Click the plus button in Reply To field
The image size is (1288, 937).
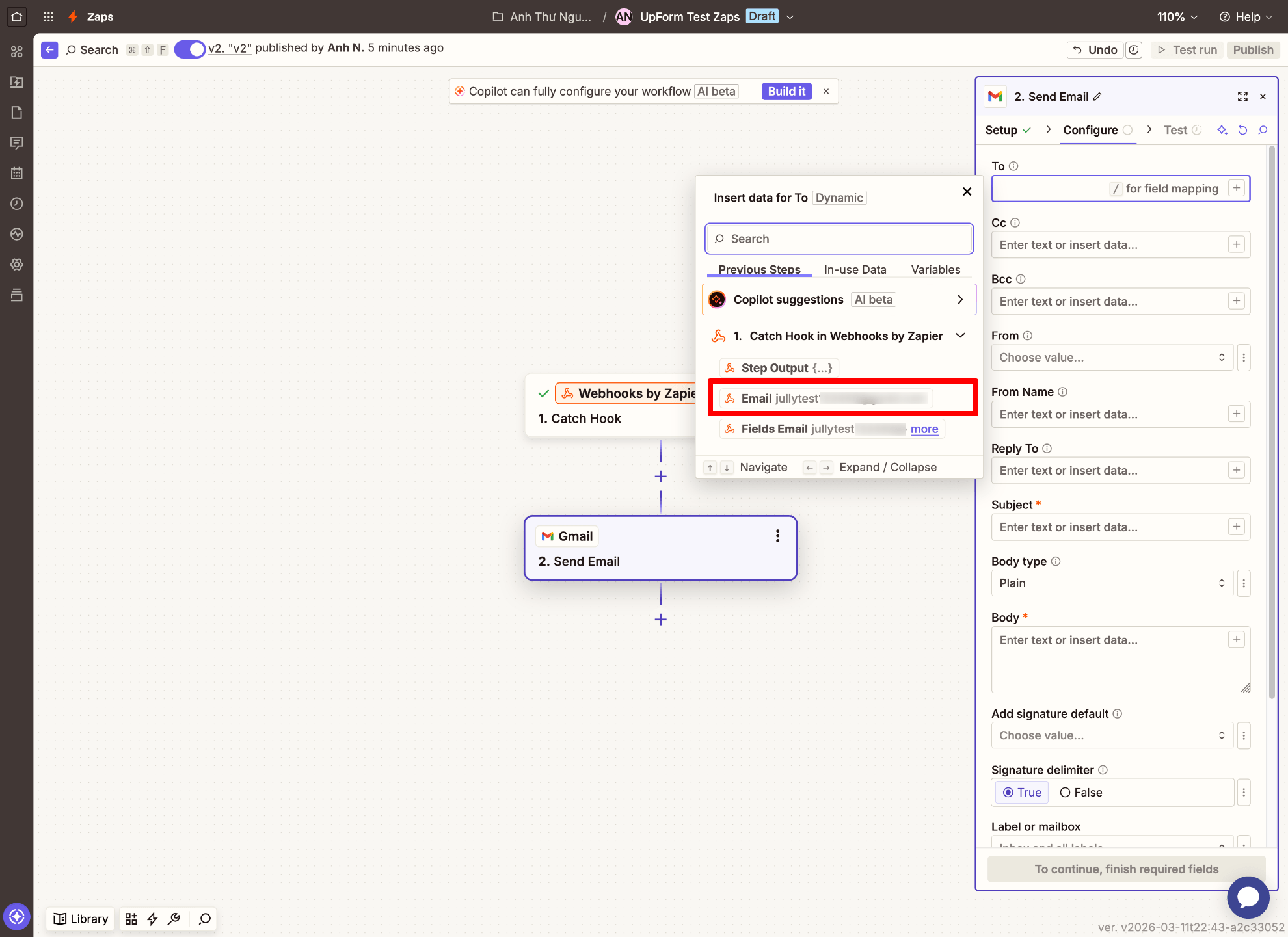1237,470
